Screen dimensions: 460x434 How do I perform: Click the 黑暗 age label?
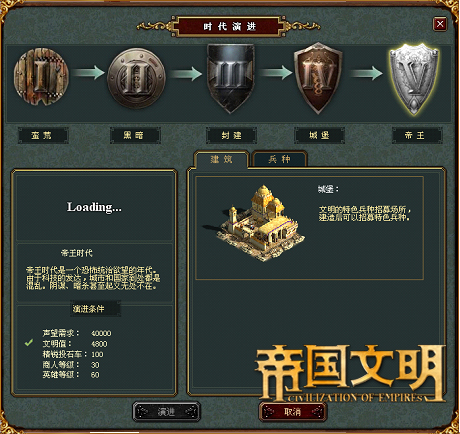coord(135,135)
